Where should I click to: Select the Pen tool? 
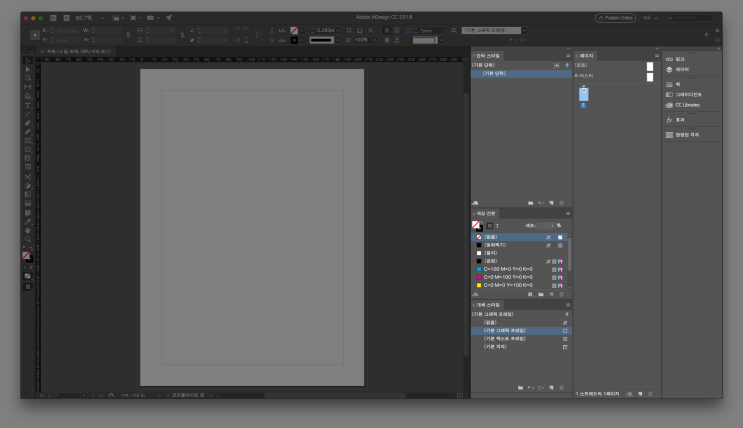tap(28, 123)
